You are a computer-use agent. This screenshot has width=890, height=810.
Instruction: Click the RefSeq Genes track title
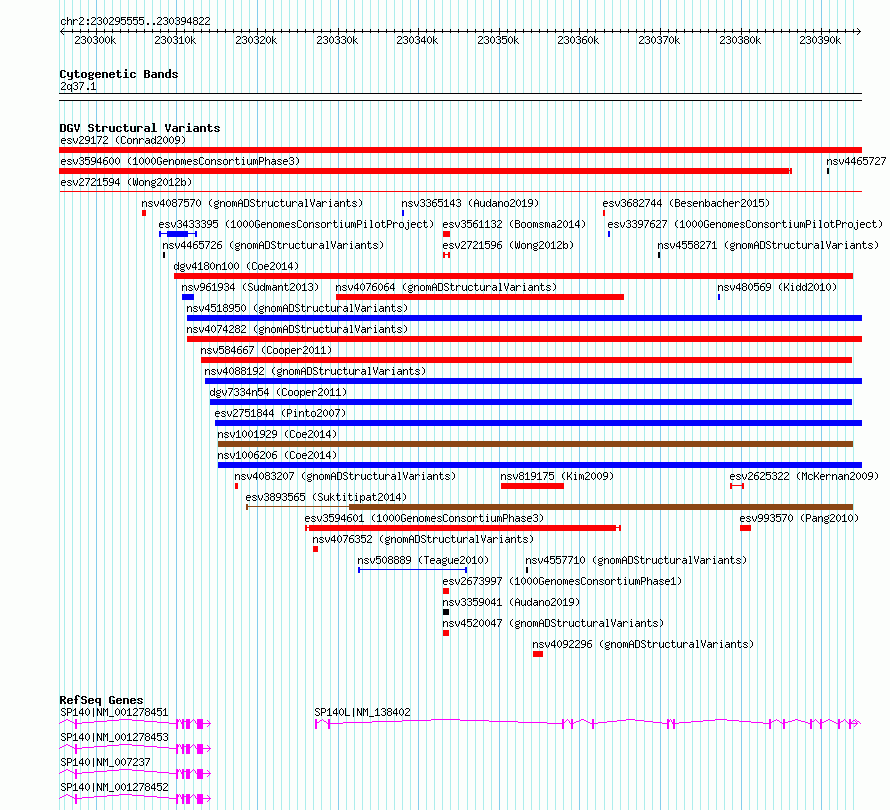pyautogui.click(x=102, y=700)
